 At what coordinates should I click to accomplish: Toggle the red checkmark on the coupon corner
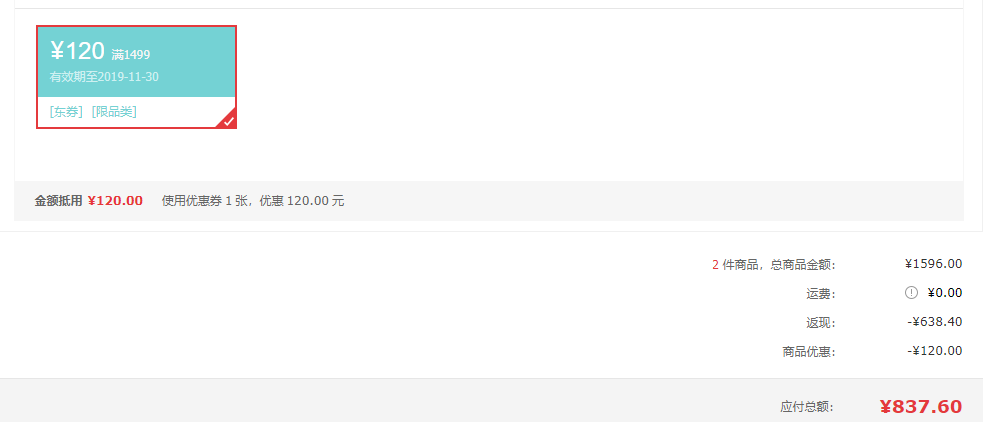click(229, 120)
